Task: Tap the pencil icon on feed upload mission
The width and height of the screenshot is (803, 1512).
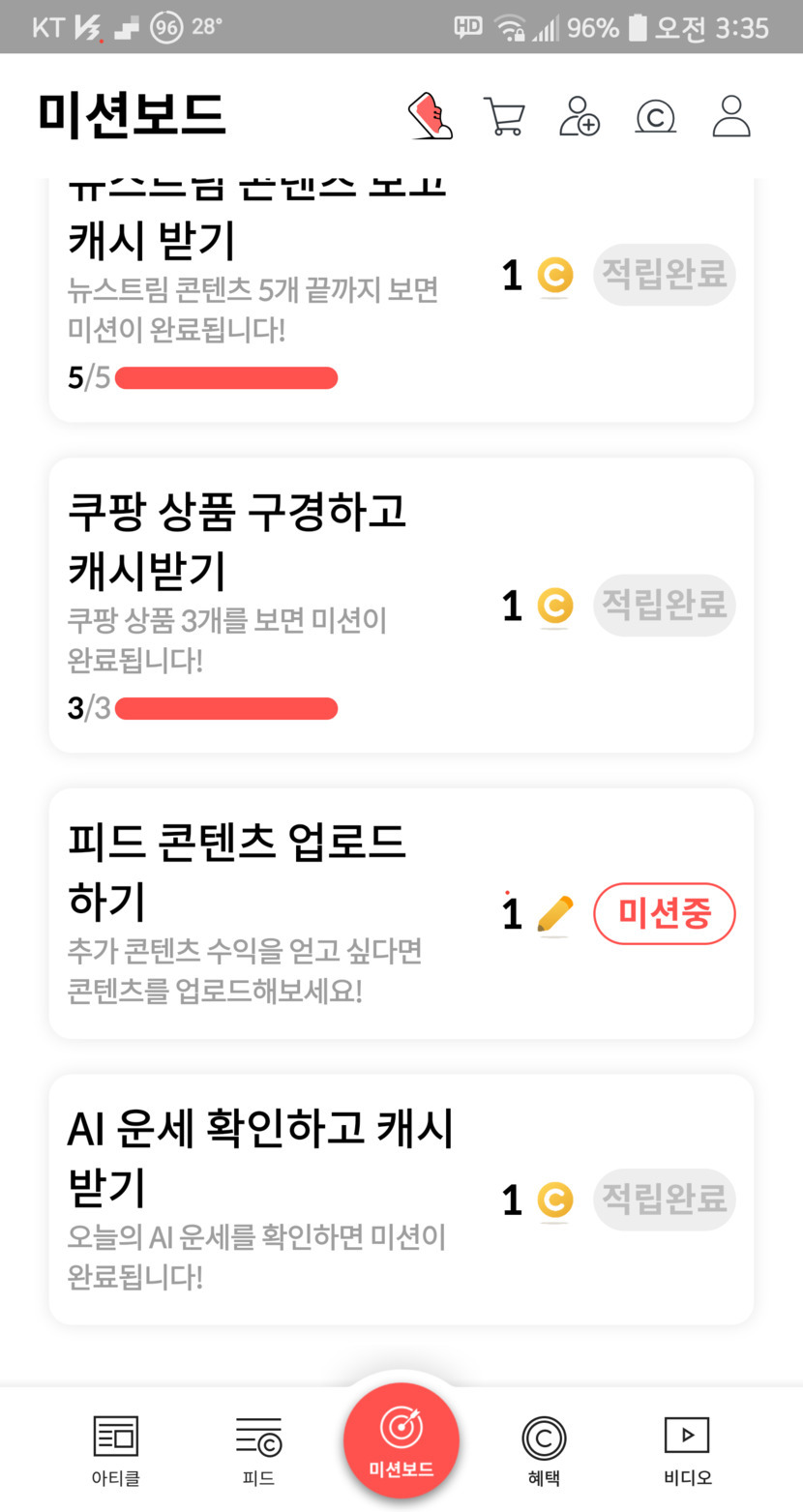Action: 554,914
